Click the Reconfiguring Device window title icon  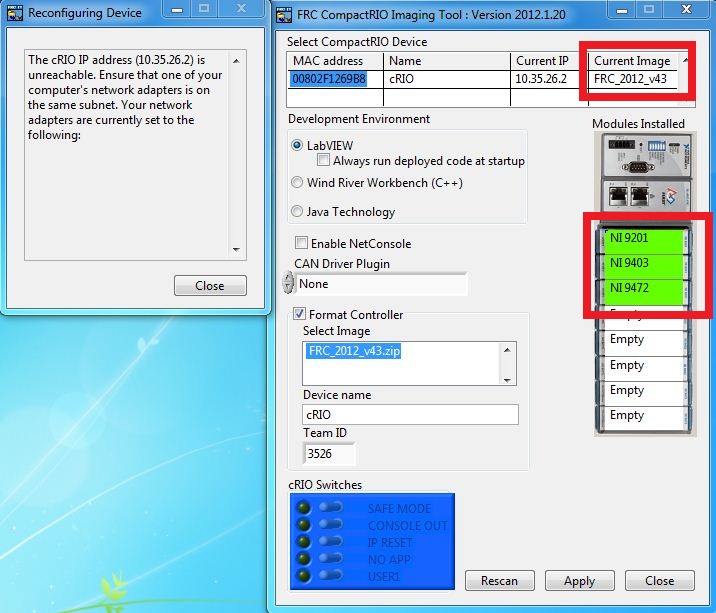(15, 13)
